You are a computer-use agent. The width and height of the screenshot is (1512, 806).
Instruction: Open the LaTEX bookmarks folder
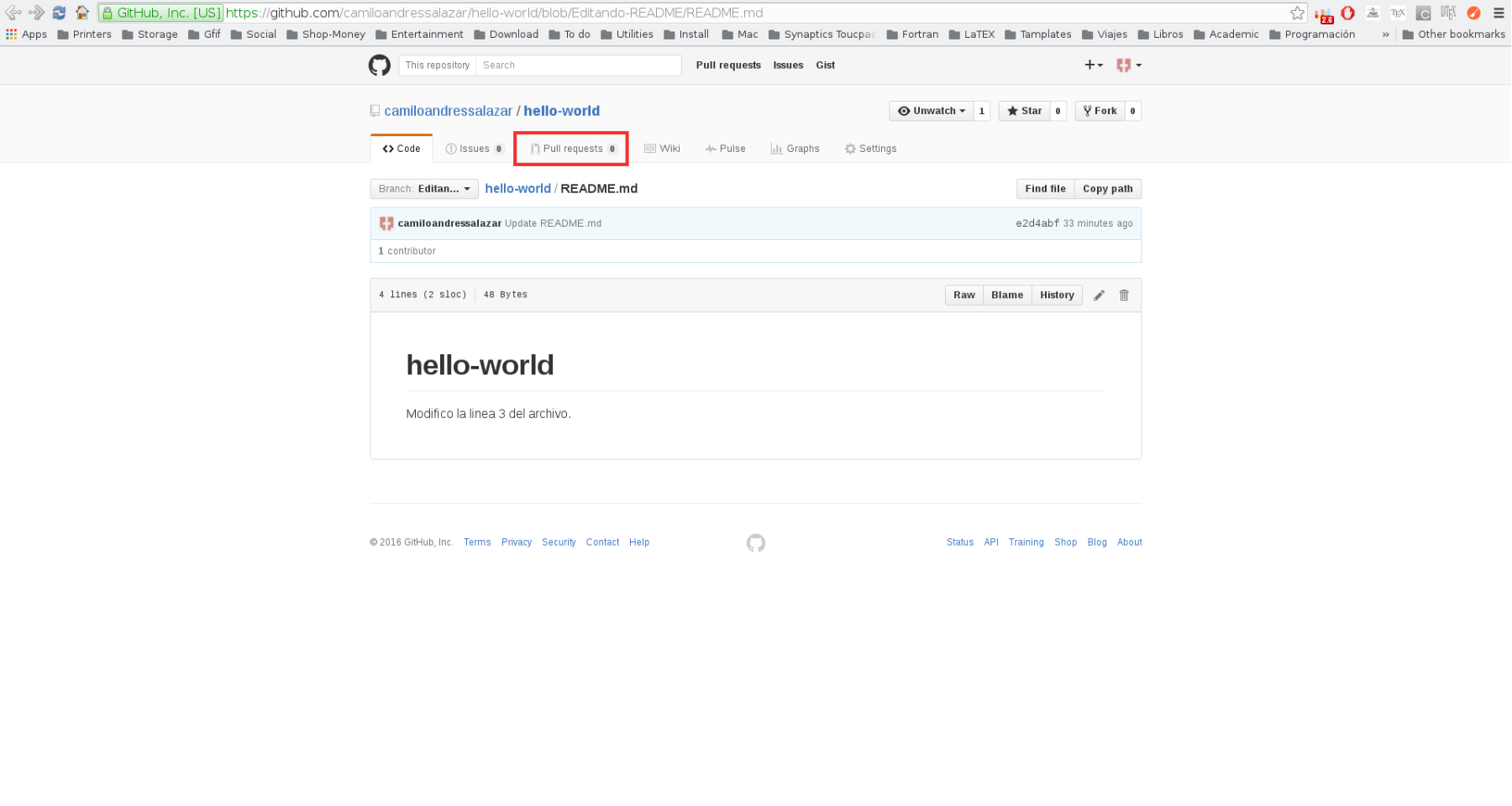[972, 34]
